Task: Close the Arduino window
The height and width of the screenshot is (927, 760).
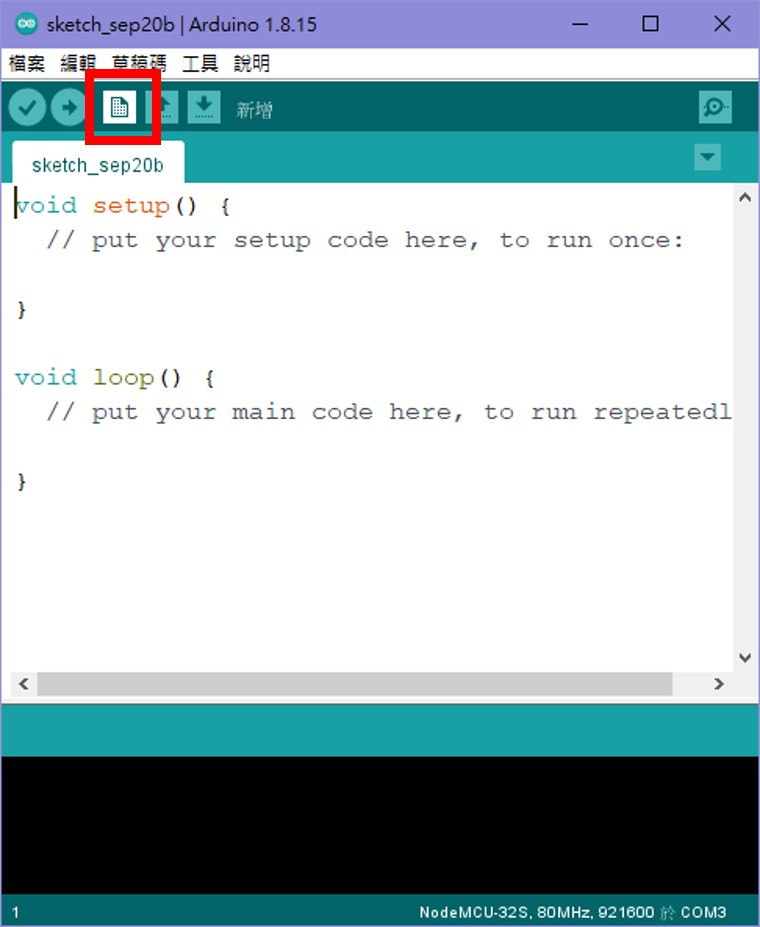Action: (x=722, y=24)
